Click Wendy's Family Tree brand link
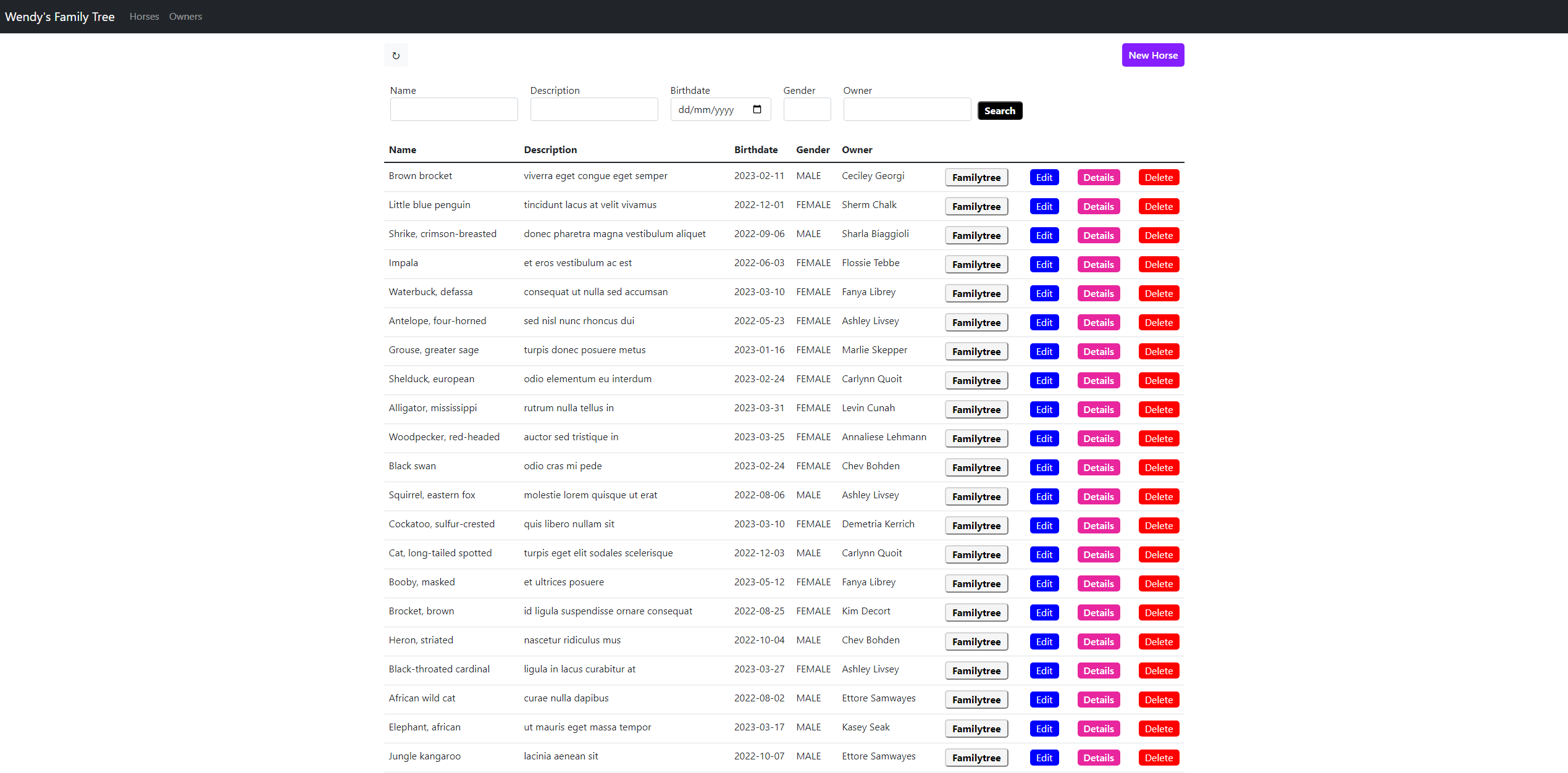The height and width of the screenshot is (773, 1568). 60,17
